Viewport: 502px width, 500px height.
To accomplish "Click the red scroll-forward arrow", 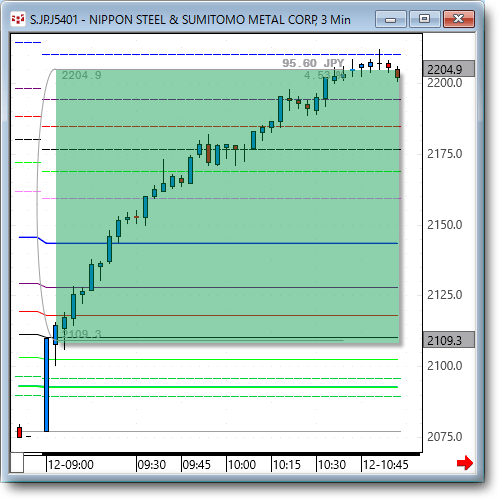I will click(x=465, y=463).
